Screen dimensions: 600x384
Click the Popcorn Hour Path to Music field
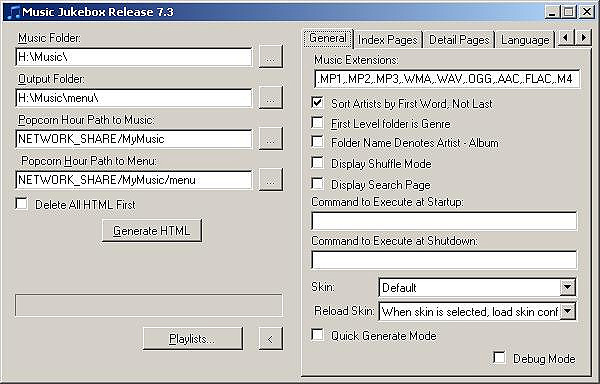tap(134, 138)
